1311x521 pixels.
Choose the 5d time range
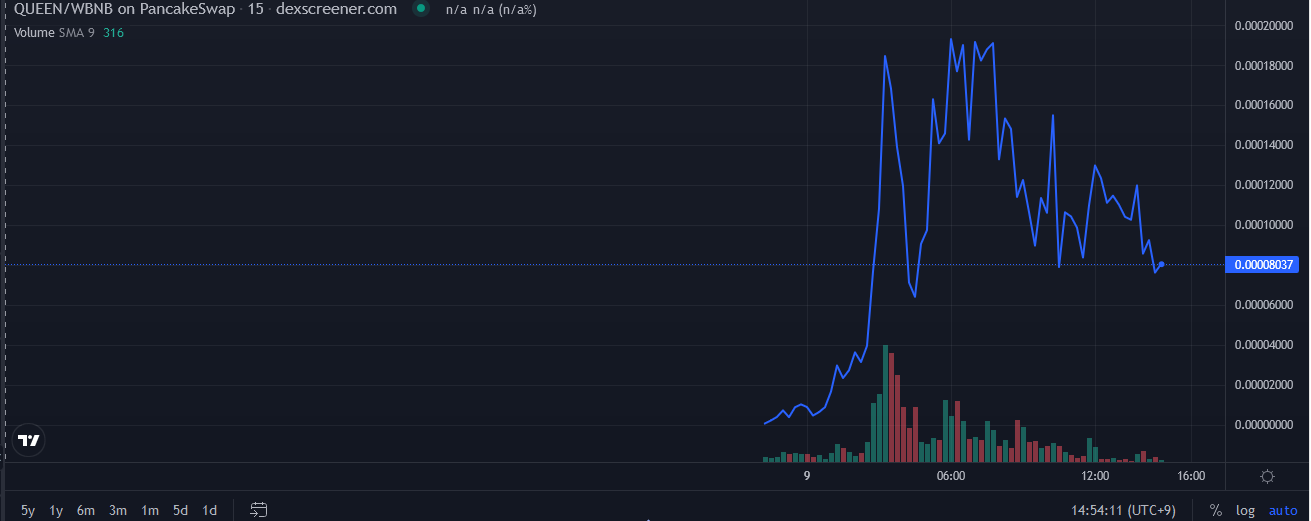(x=180, y=510)
